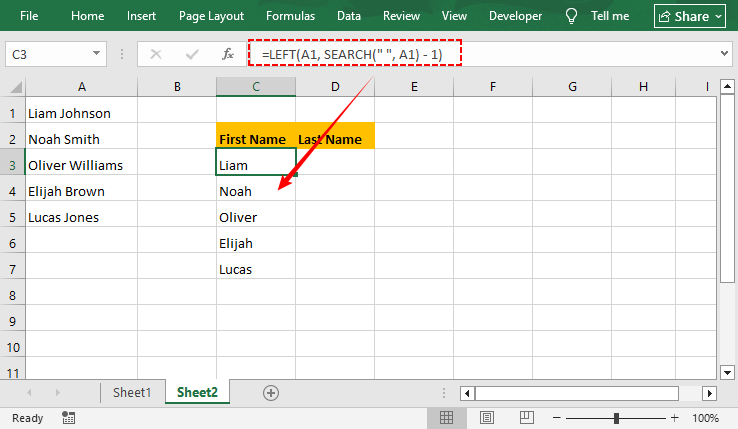Select column D header

point(335,87)
